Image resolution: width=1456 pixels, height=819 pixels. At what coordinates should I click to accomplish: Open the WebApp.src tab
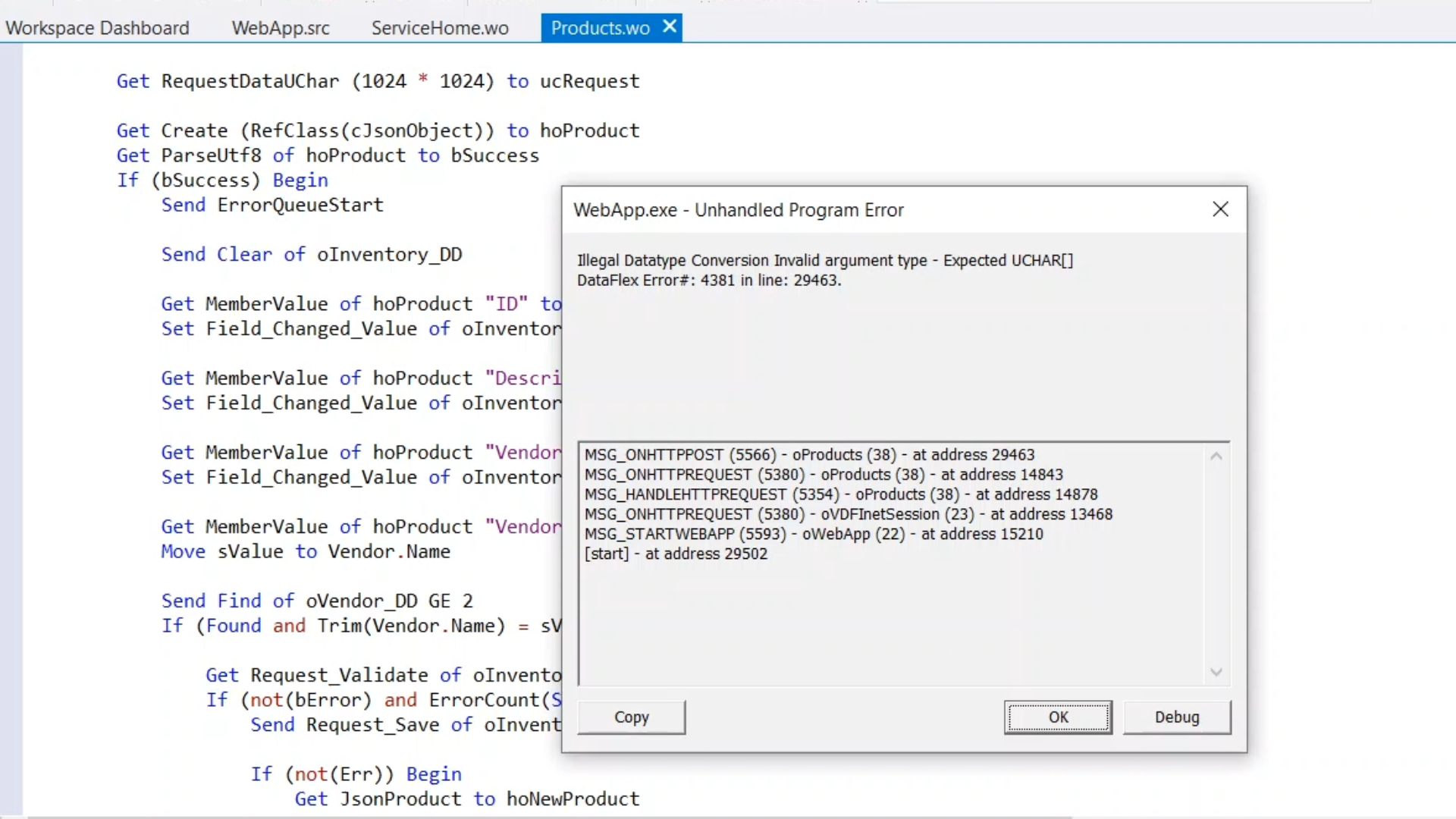click(281, 28)
